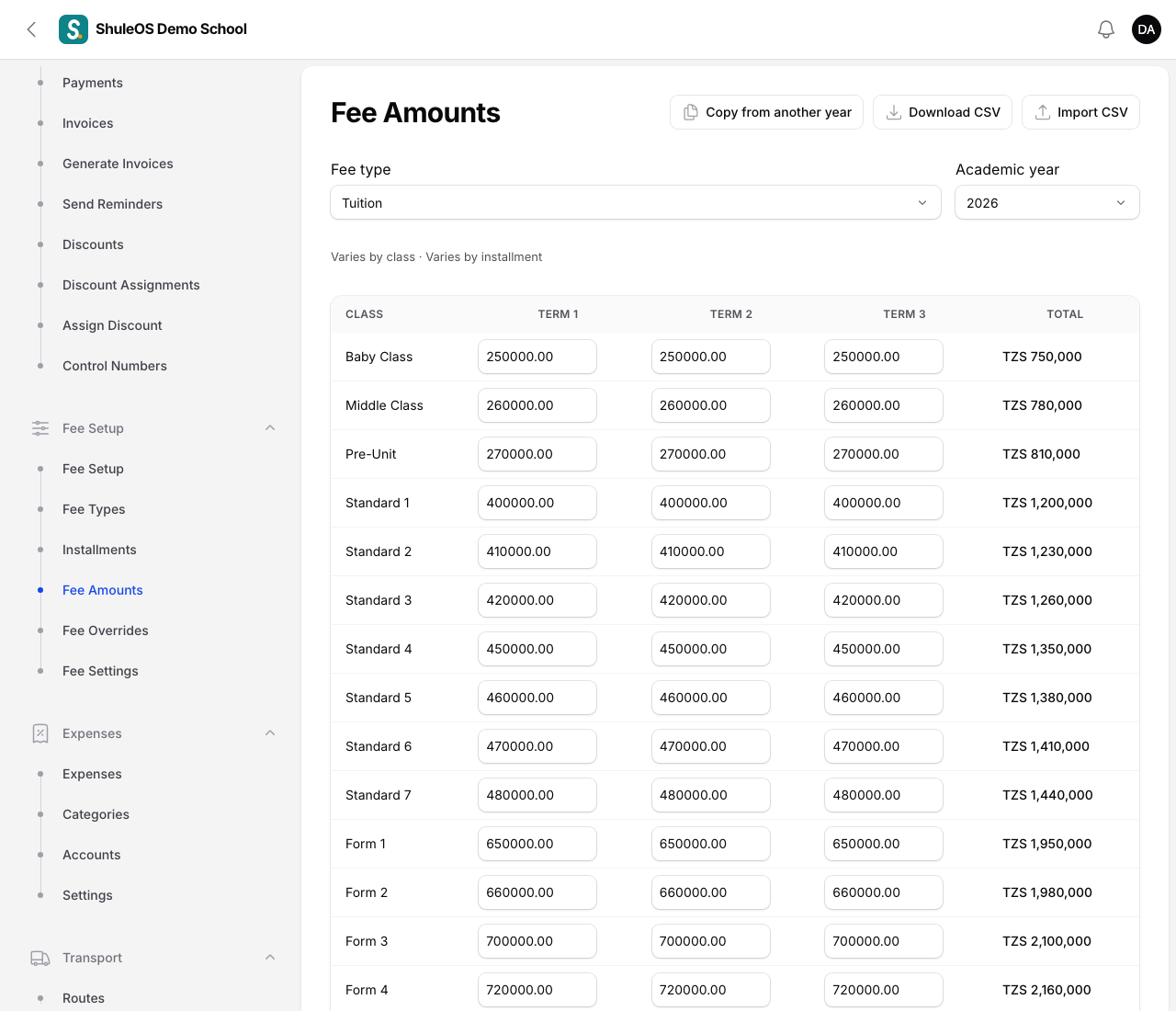This screenshot has height=1011, width=1176.
Task: Click the ShuleOS logo icon
Action: point(73,29)
